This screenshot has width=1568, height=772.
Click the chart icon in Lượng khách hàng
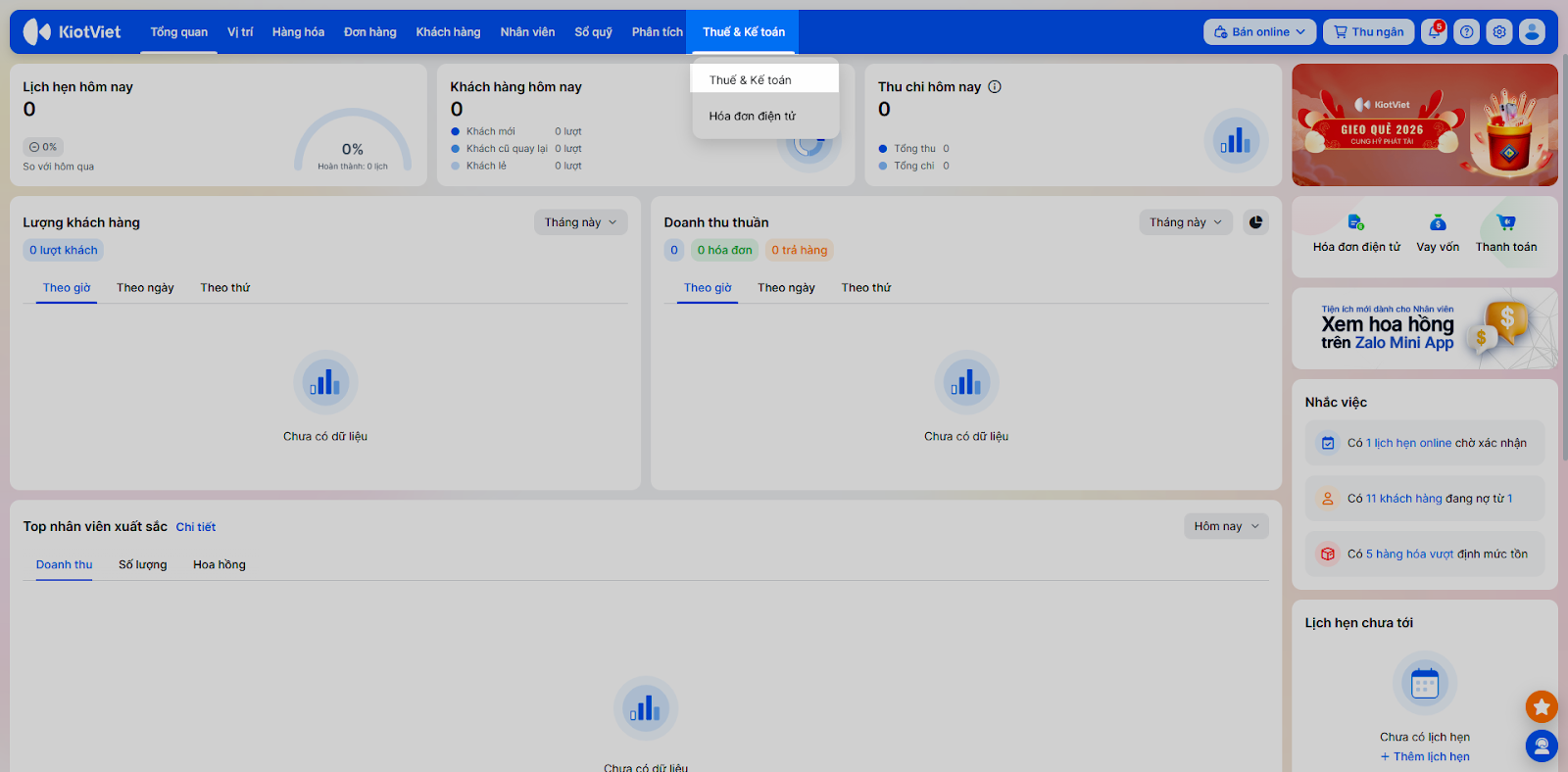(x=325, y=382)
